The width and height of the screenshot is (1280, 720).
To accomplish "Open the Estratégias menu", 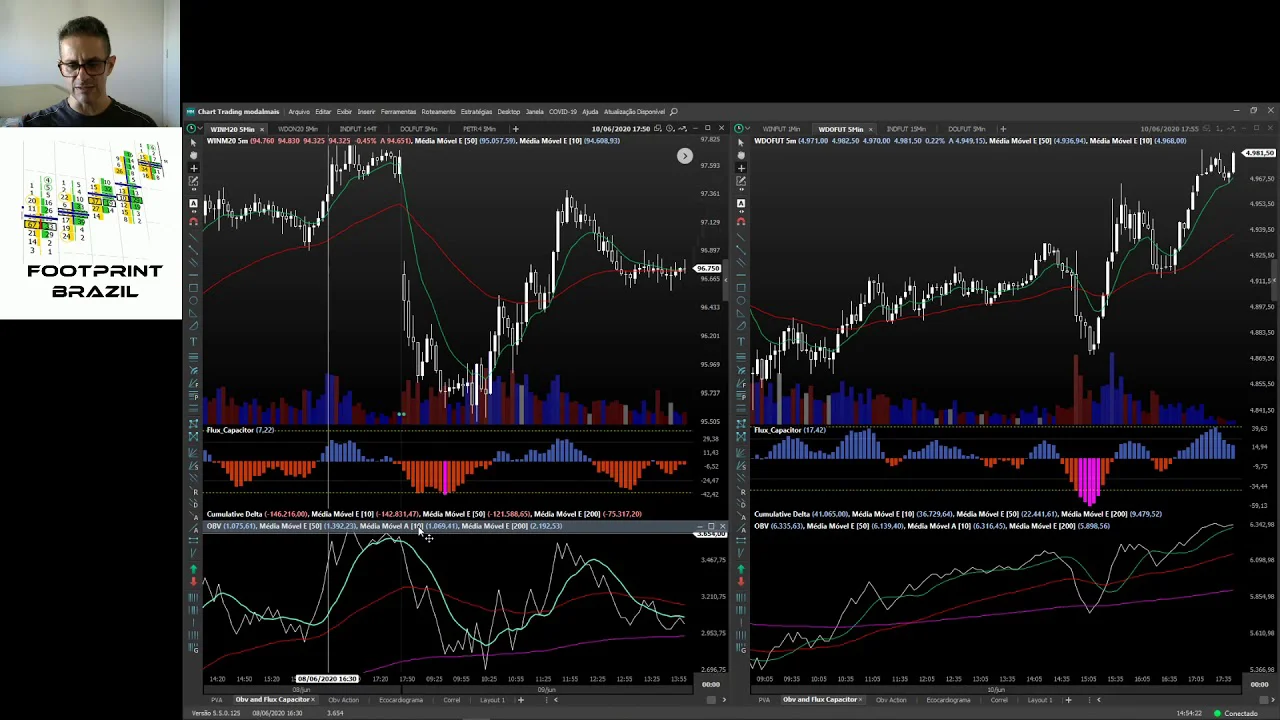I will click(476, 112).
